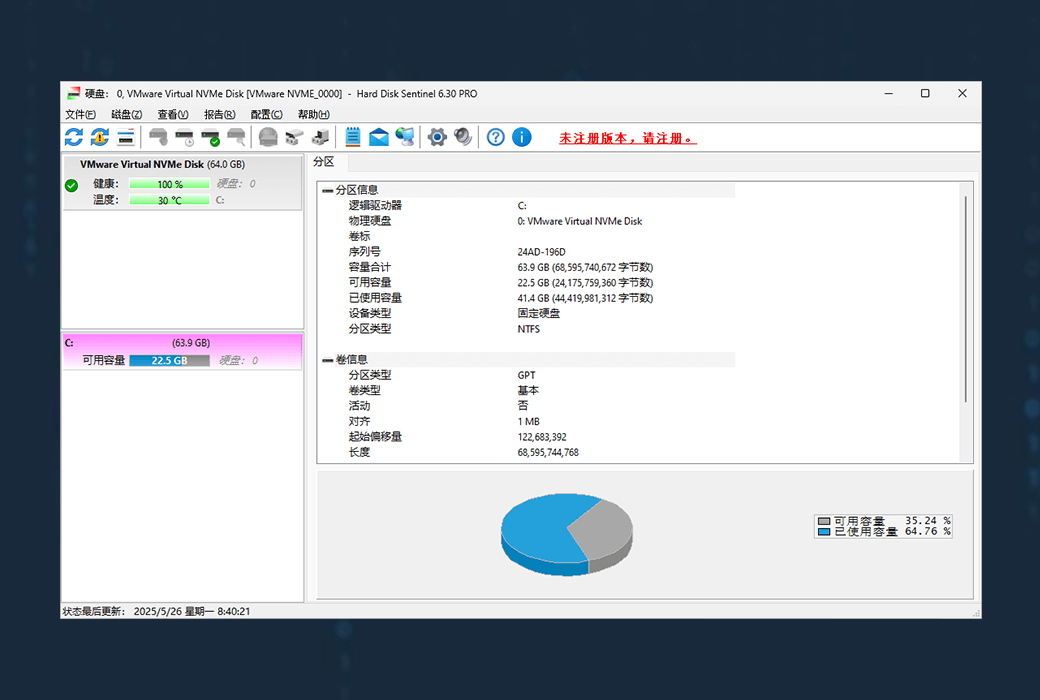The image size is (1040, 700).
Task: Click the Hard Disk Sentinel title bar icon
Action: [74, 94]
